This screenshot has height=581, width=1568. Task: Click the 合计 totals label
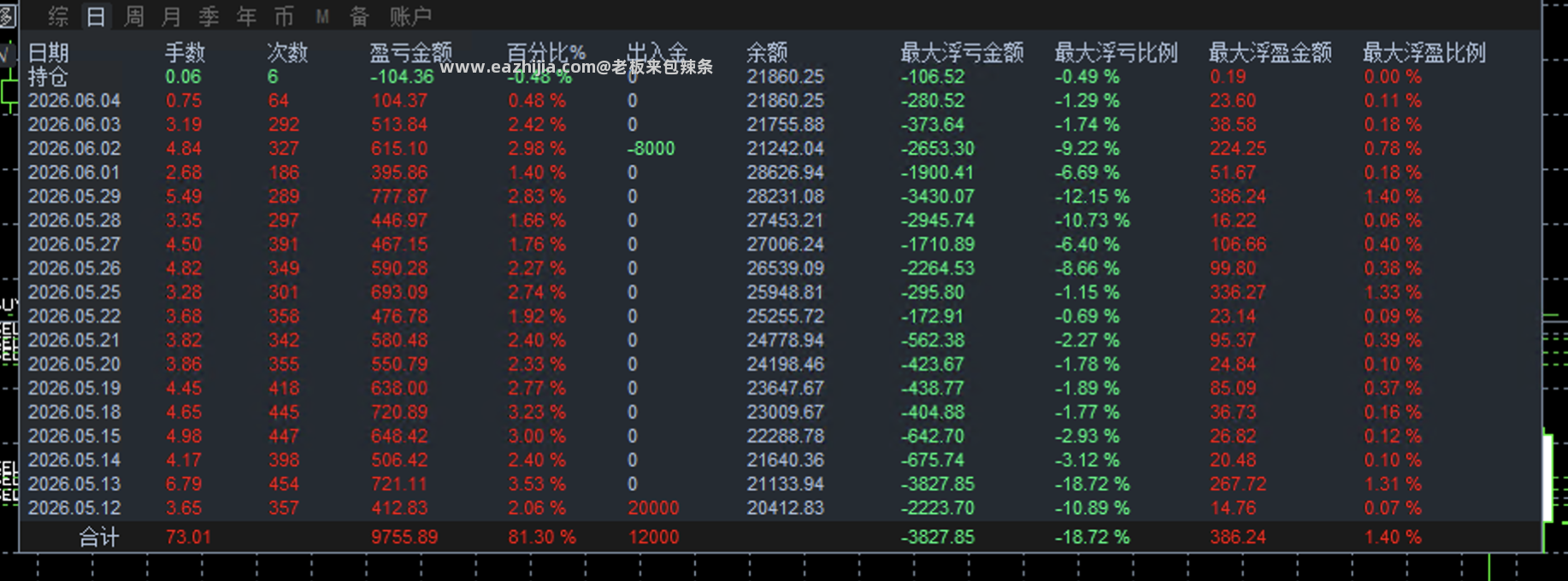click(99, 537)
